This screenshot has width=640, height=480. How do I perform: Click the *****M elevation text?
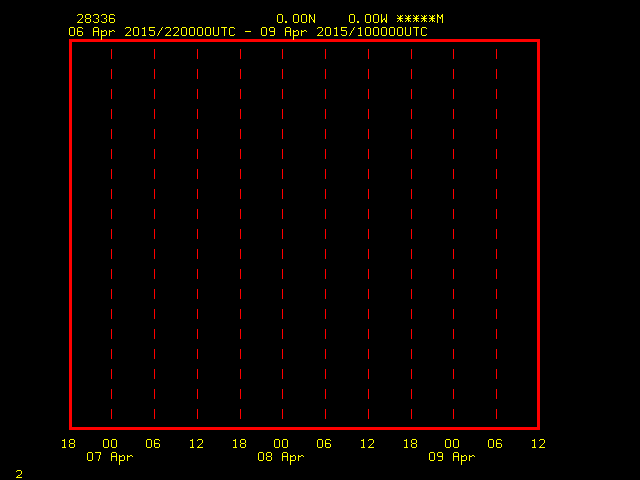coord(420,19)
